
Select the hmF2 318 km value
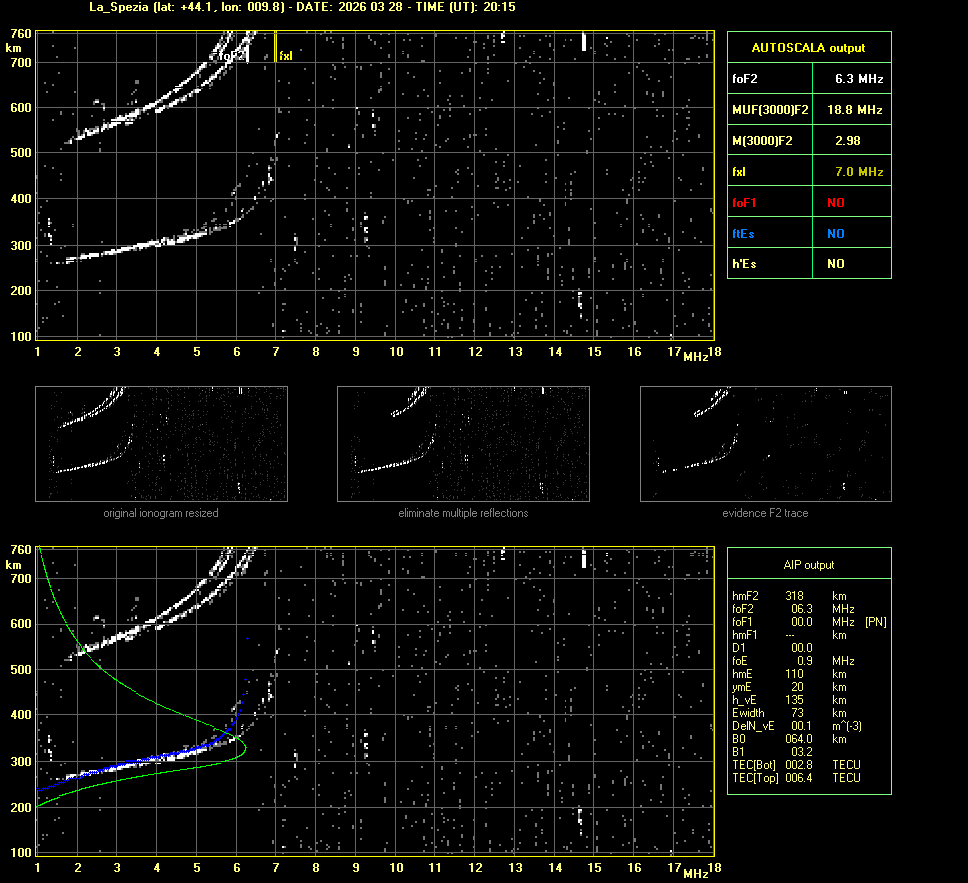point(795,596)
